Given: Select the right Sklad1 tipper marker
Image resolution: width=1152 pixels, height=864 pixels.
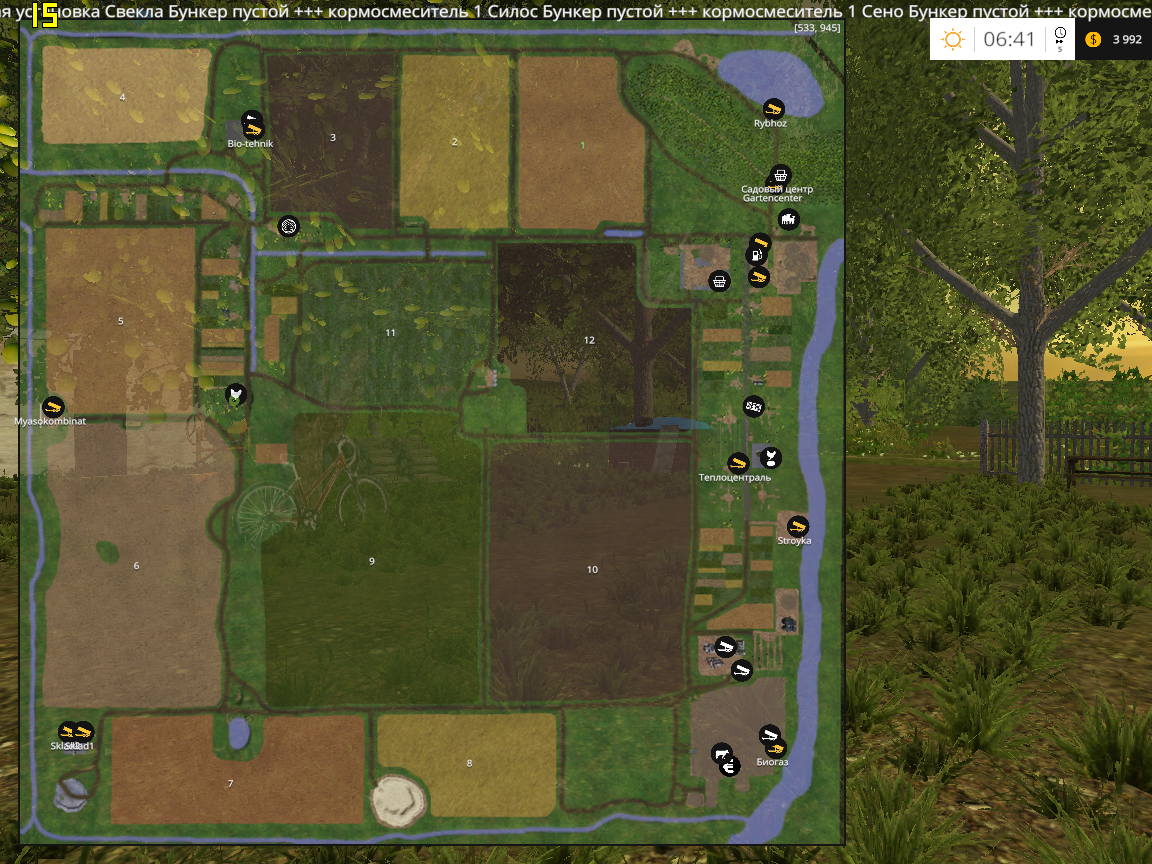Looking at the screenshot, I should coord(83,731).
